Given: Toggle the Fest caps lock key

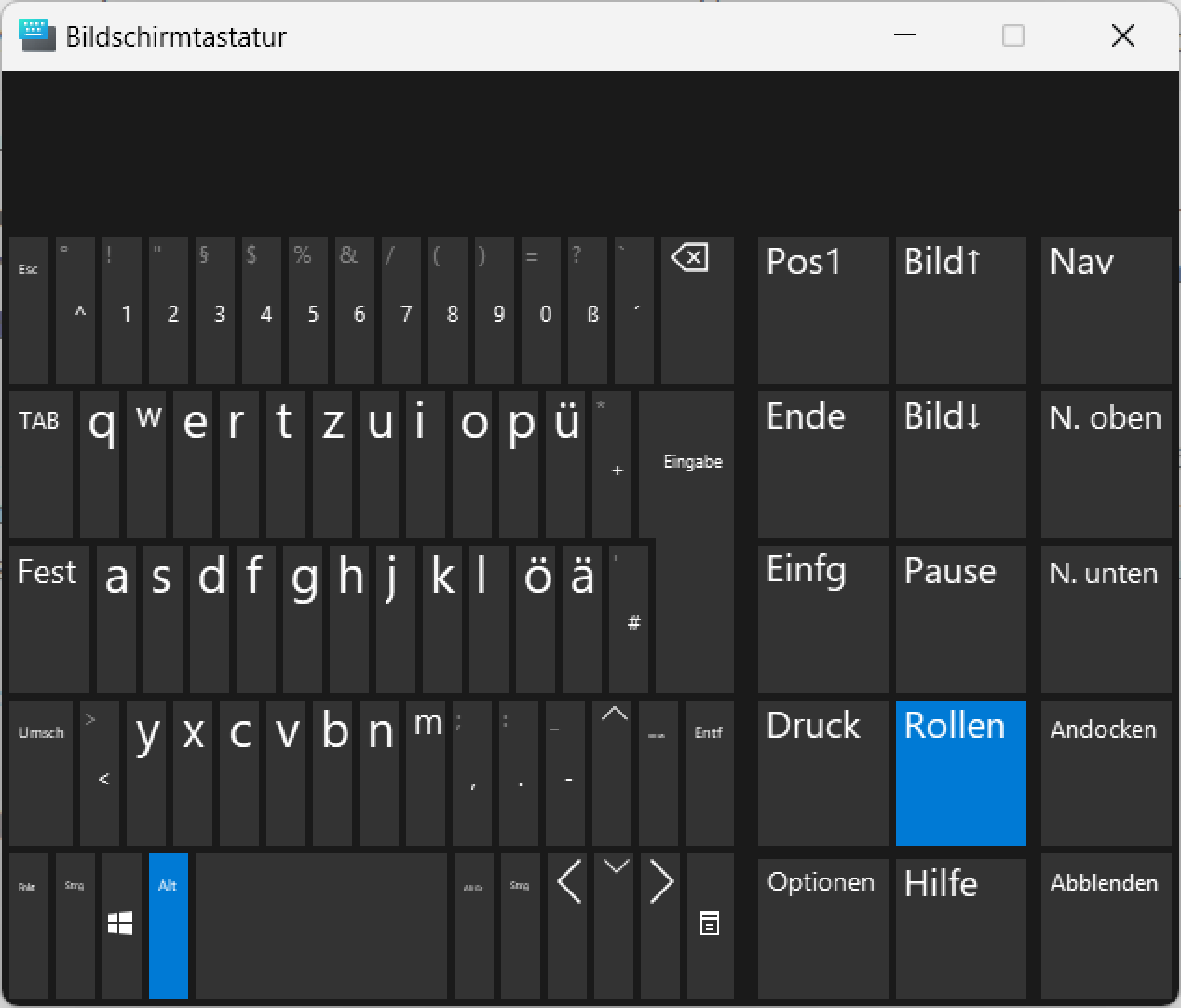Looking at the screenshot, I should pos(49,620).
